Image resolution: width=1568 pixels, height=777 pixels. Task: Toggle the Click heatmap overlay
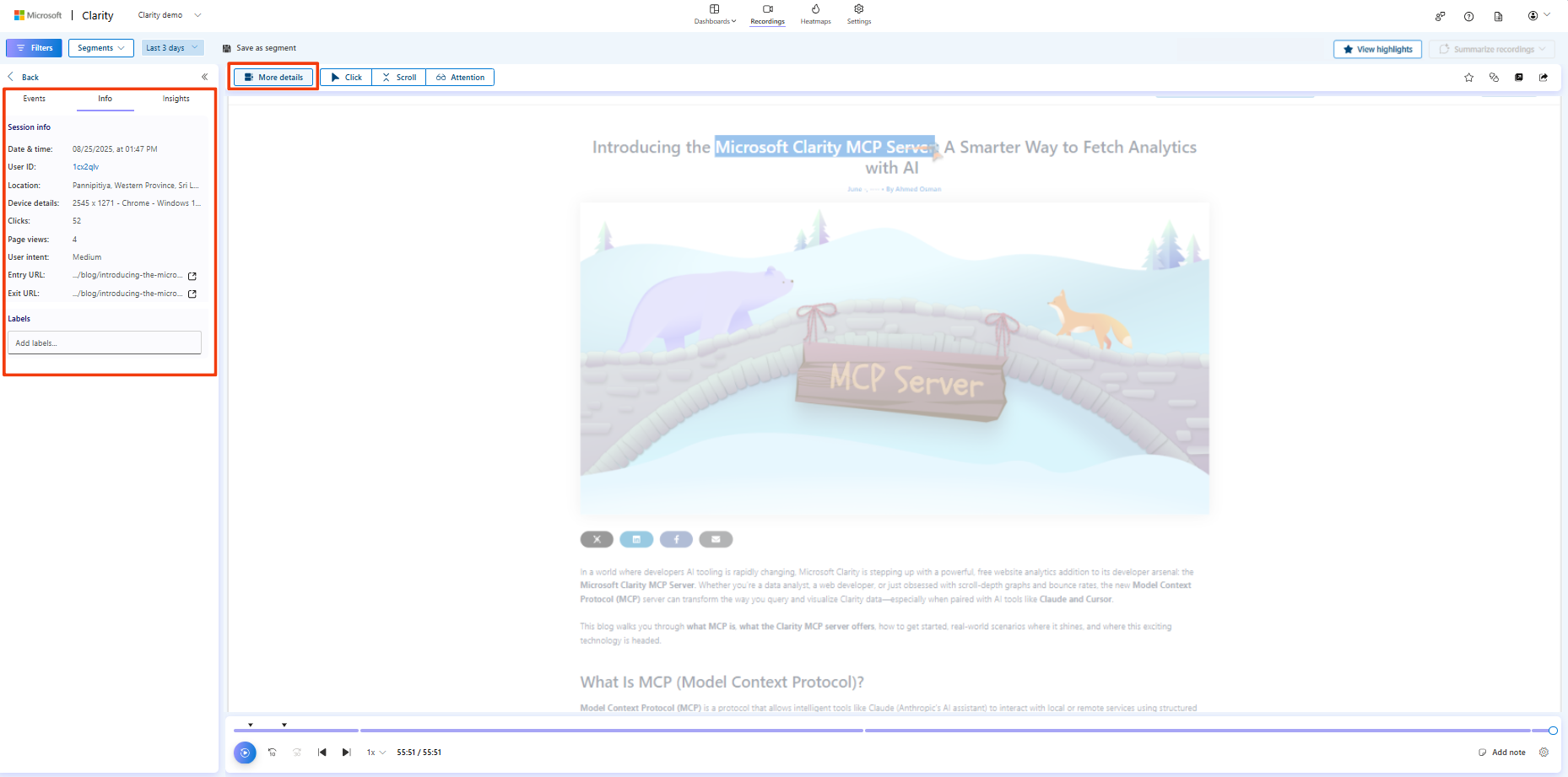coord(346,77)
